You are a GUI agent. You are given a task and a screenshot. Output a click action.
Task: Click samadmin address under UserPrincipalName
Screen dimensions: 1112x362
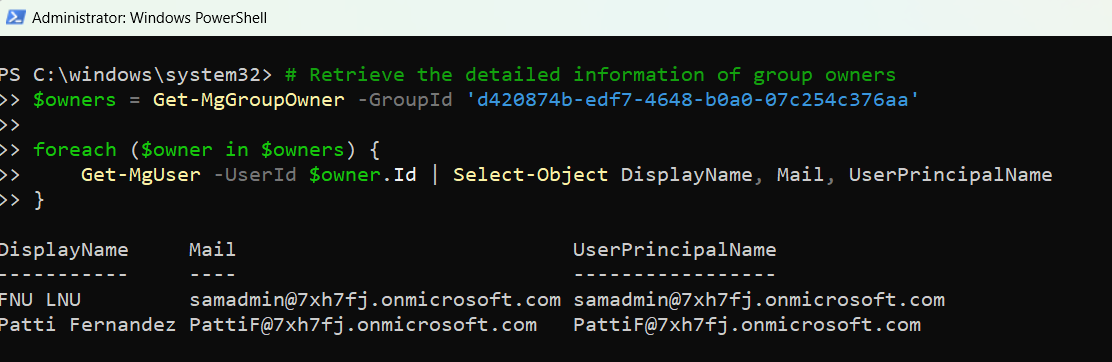759,300
